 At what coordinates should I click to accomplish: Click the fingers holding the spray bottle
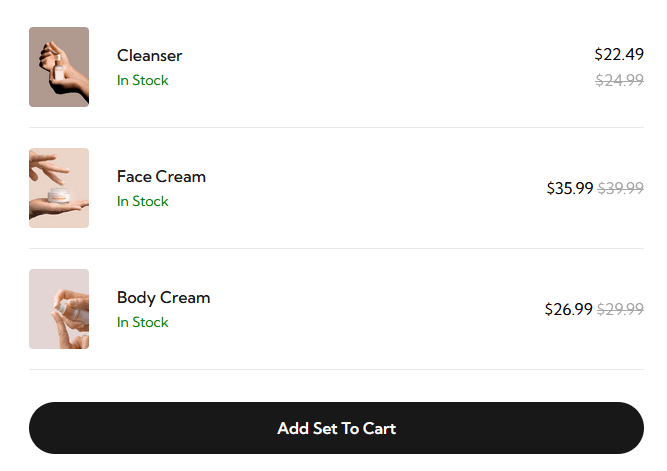(70, 313)
